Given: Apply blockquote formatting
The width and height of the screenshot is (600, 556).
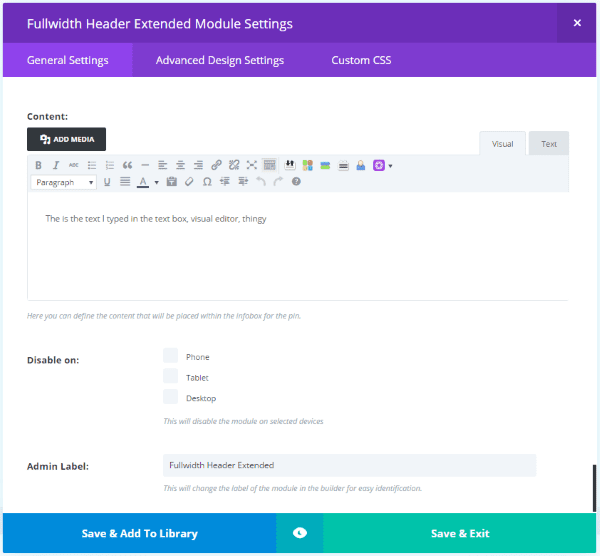Looking at the screenshot, I should click(127, 165).
